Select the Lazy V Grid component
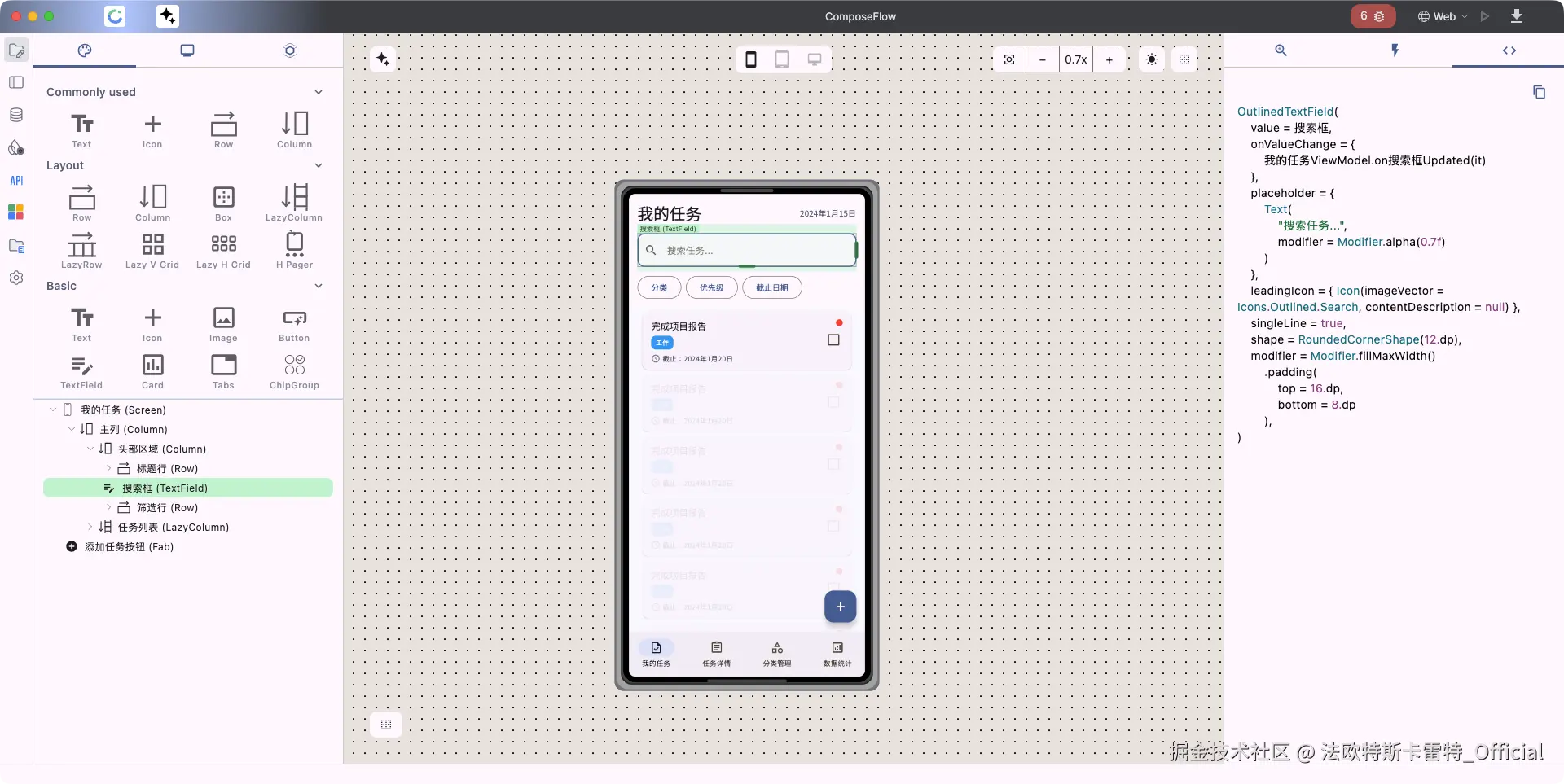This screenshot has width=1564, height=784. (x=152, y=251)
